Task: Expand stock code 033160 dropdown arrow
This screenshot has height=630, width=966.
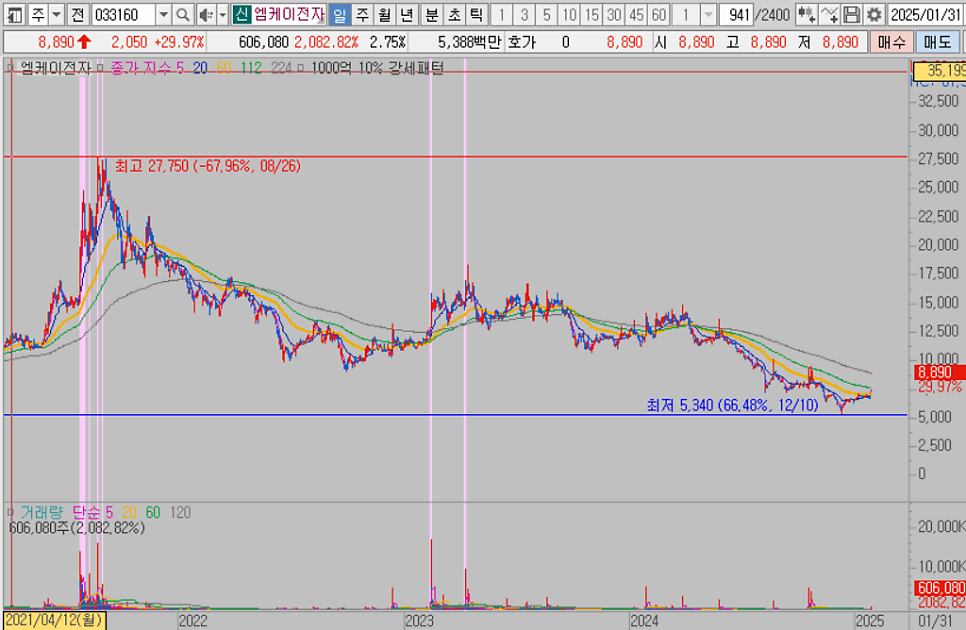Action: [x=163, y=14]
